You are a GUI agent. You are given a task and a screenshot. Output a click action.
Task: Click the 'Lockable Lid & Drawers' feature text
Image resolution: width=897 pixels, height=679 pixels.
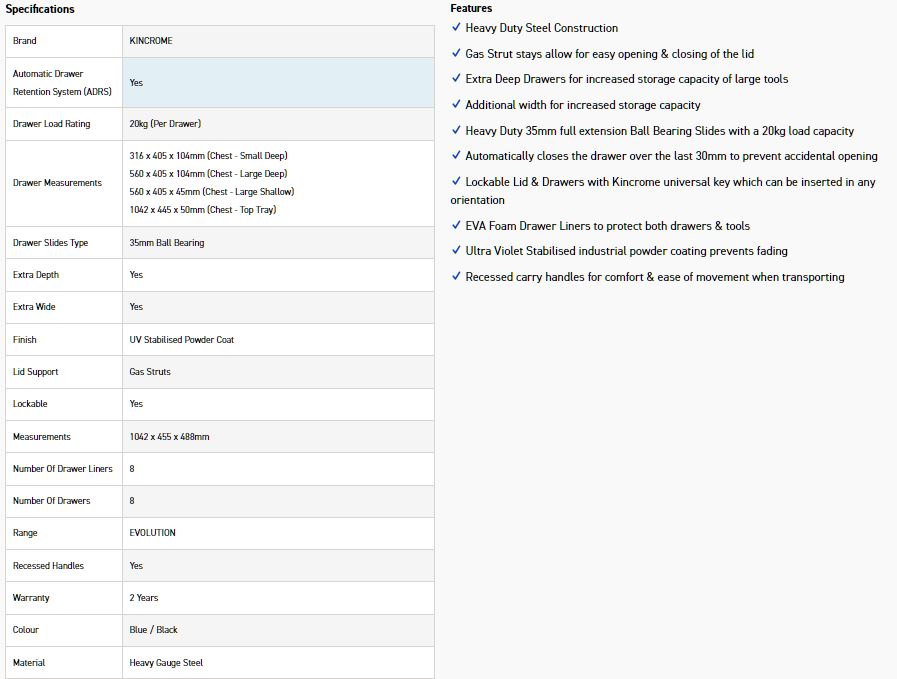click(663, 191)
